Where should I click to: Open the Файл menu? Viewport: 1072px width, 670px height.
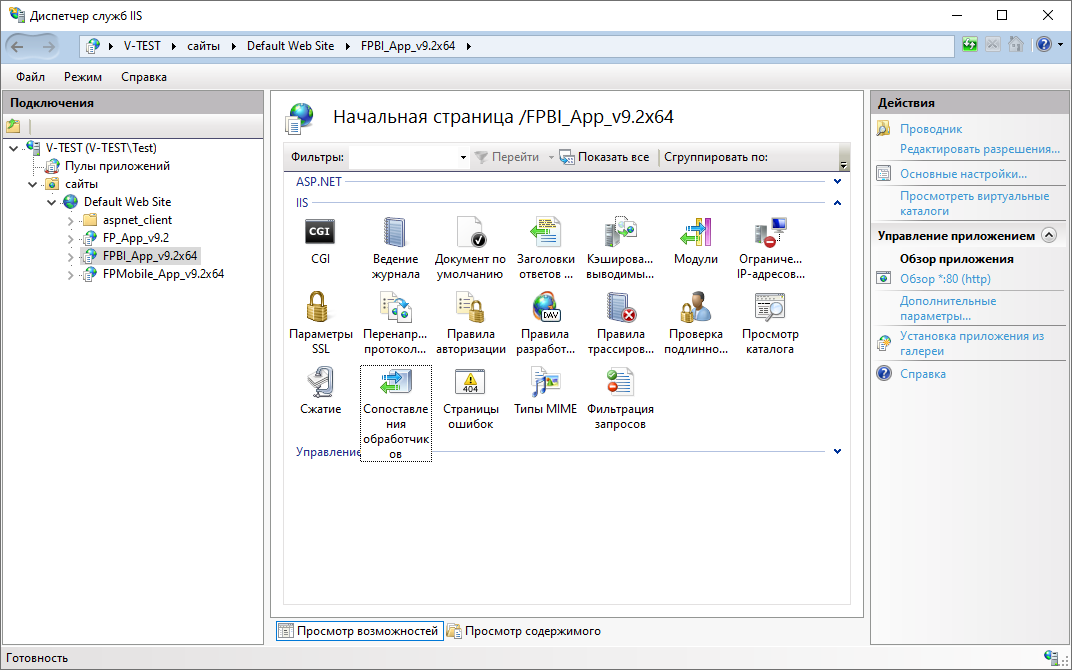click(30, 77)
